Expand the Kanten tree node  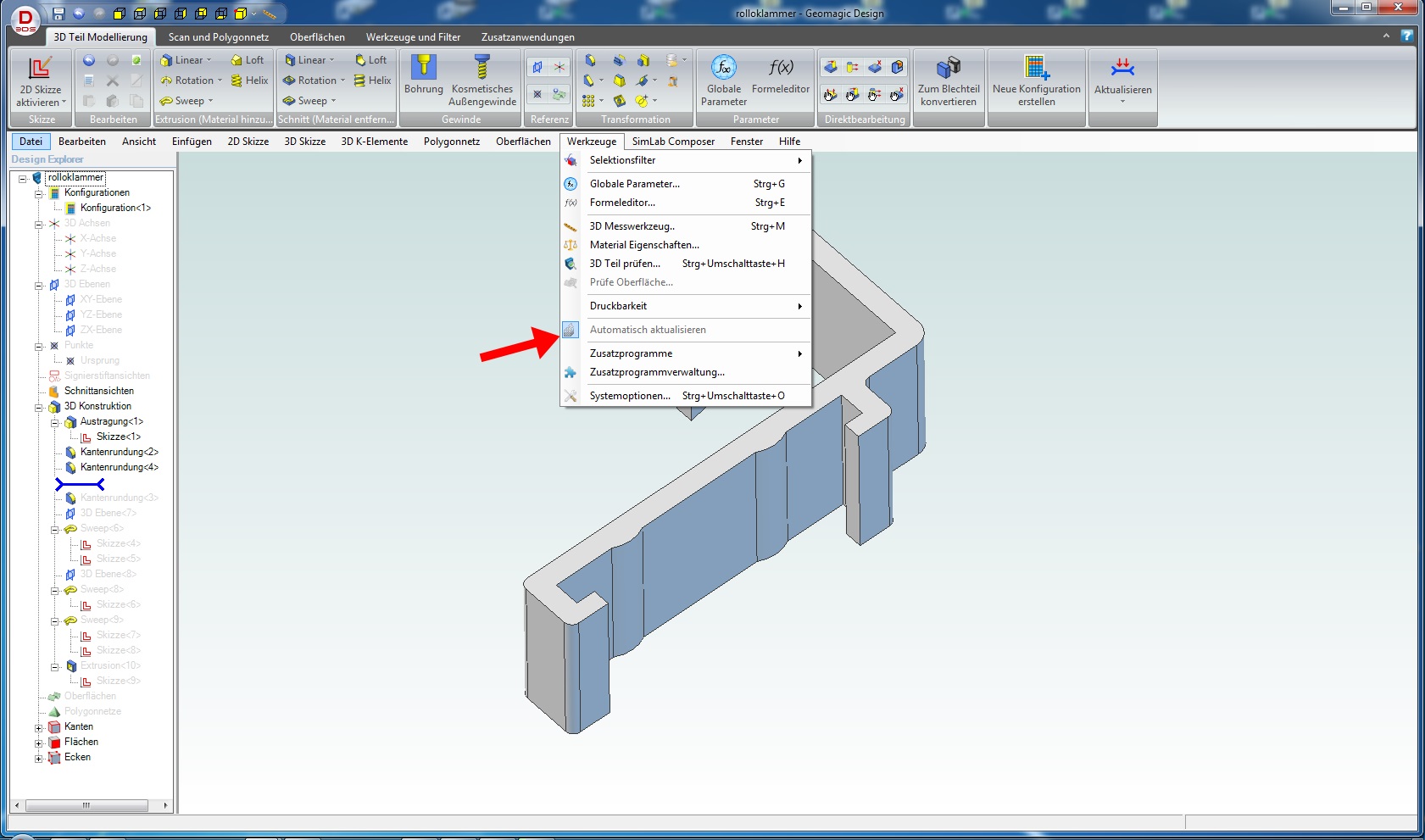[x=38, y=728]
